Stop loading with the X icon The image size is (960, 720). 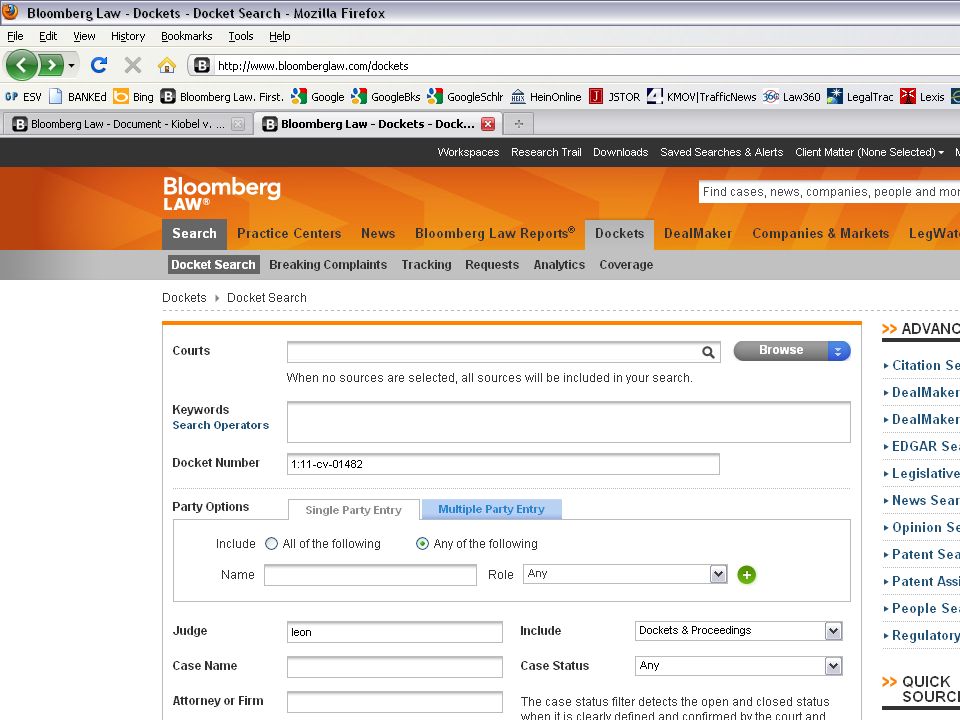point(132,65)
